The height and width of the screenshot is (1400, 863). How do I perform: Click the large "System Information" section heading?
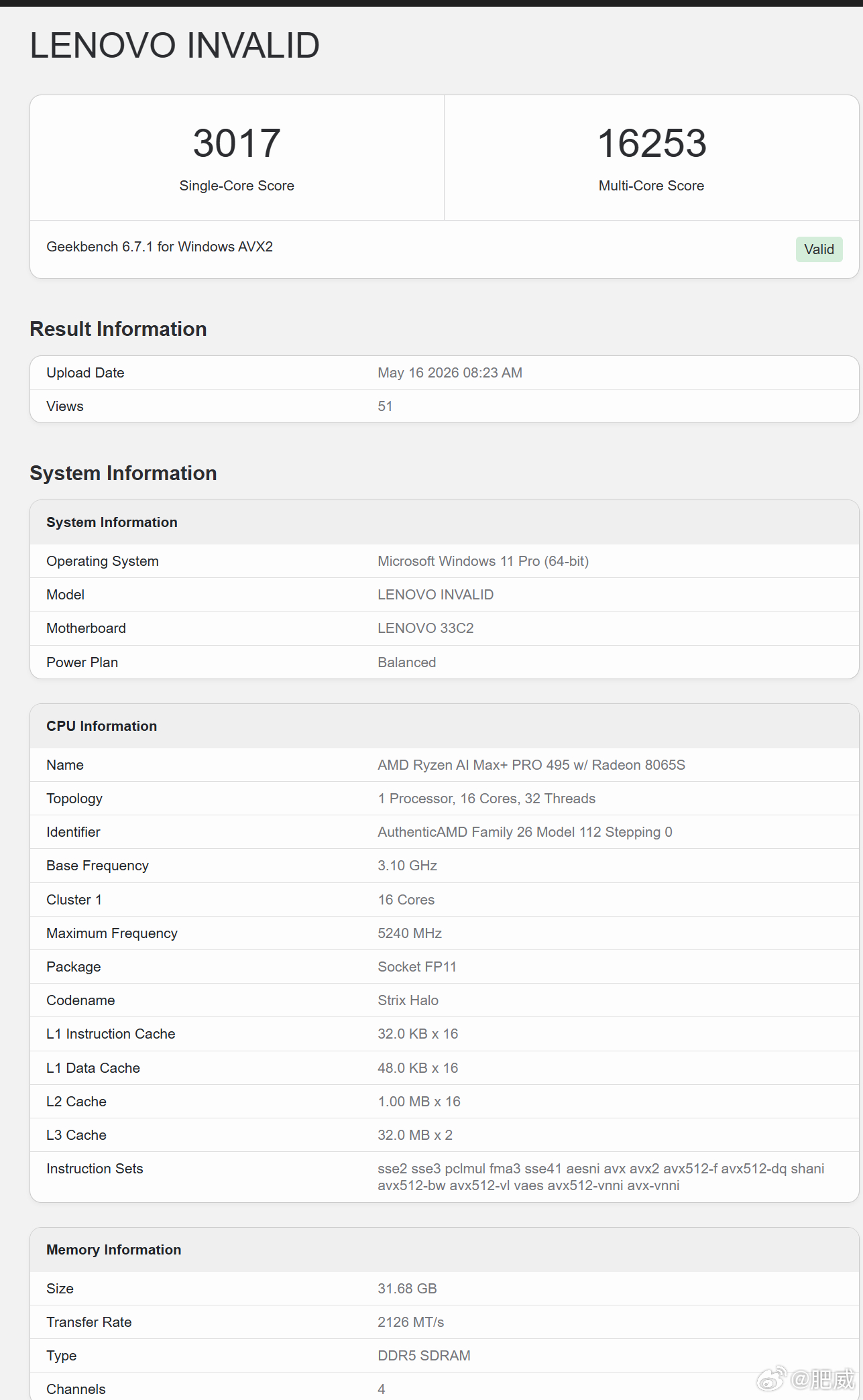123,473
